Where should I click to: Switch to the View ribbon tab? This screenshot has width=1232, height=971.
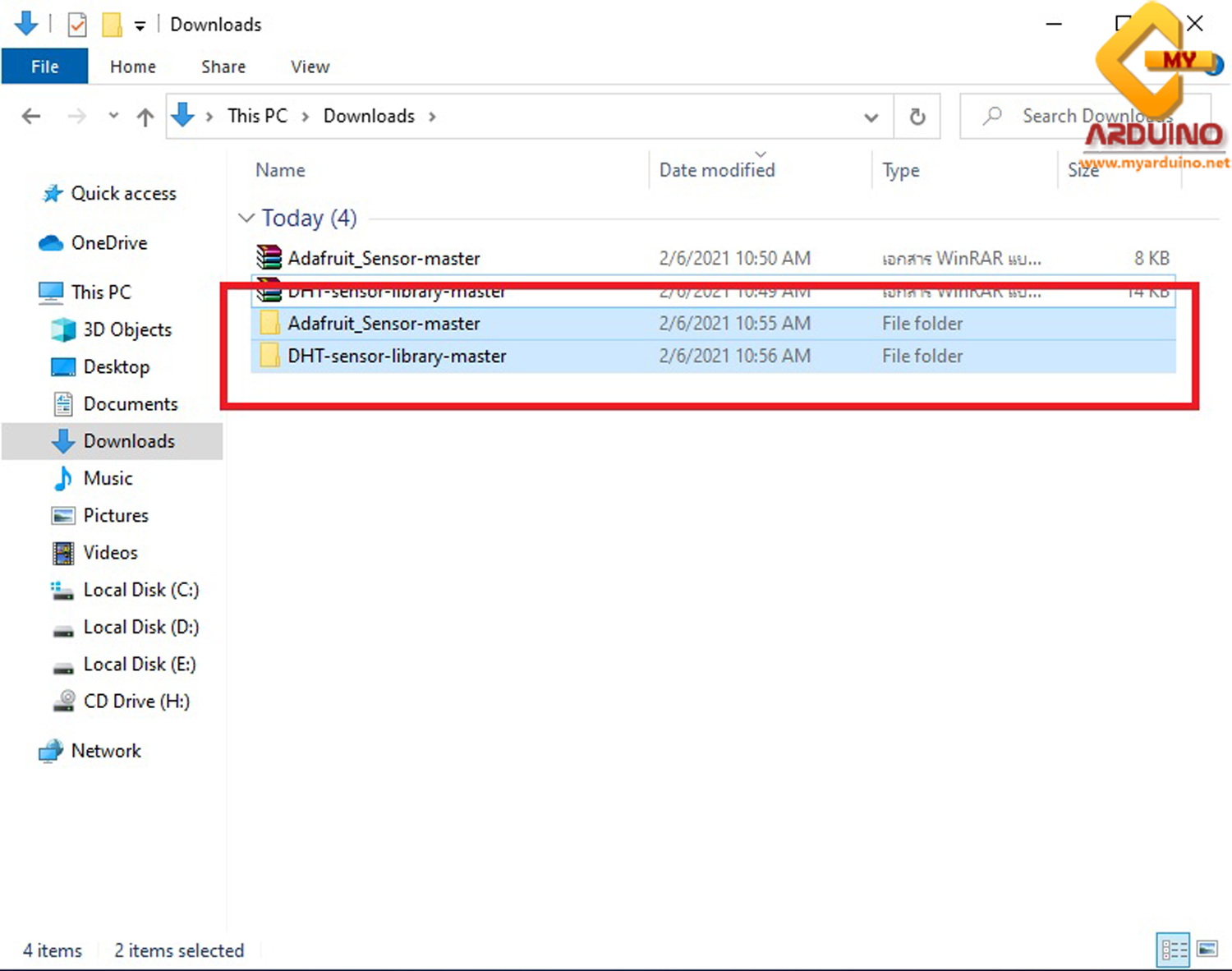310,67
